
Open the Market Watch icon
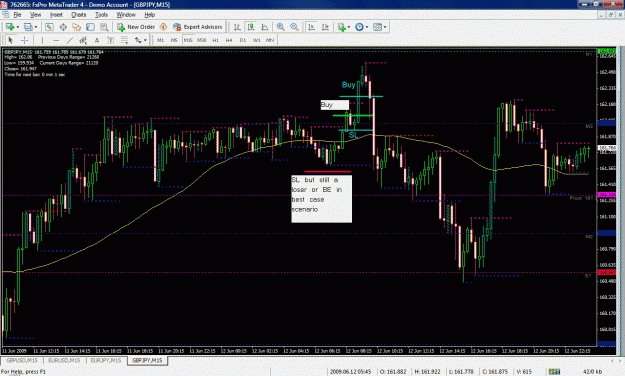click(49, 27)
